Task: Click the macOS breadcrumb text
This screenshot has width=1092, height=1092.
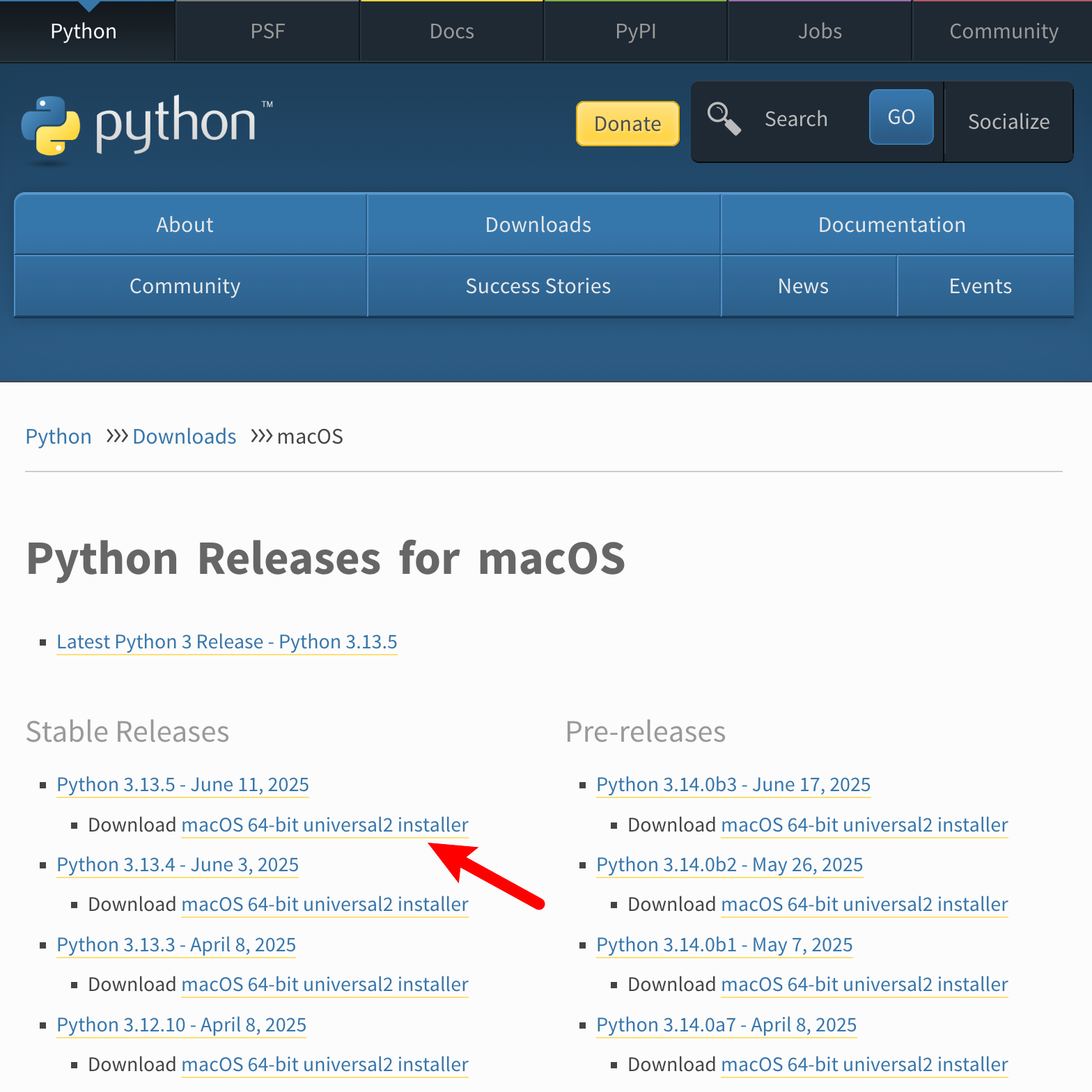Action: [310, 437]
